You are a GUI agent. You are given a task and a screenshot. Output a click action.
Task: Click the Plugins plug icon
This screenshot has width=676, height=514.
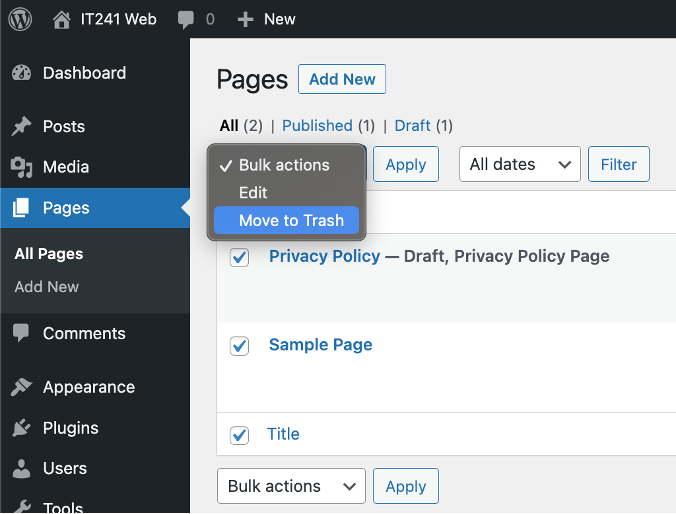click(x=21, y=428)
